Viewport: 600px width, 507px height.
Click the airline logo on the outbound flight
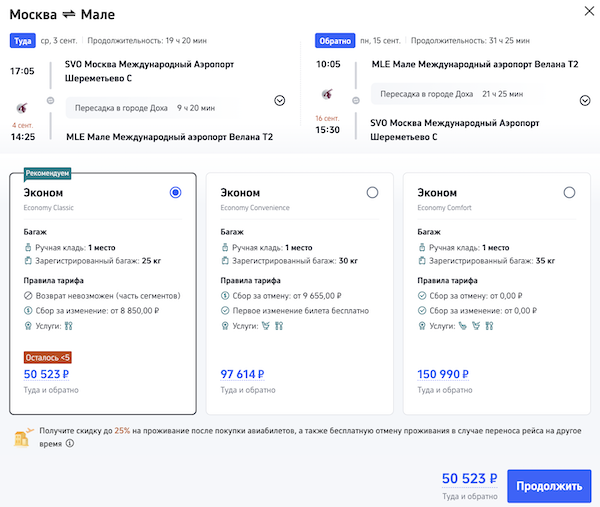pos(23,107)
